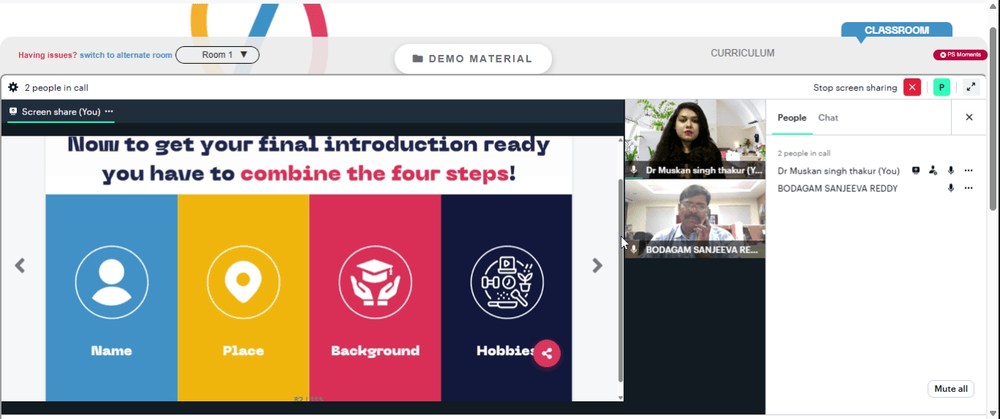The image size is (1000, 419).
Task: Click the page right-edge vertical scrollbar
Action: pyautogui.click(x=994, y=118)
